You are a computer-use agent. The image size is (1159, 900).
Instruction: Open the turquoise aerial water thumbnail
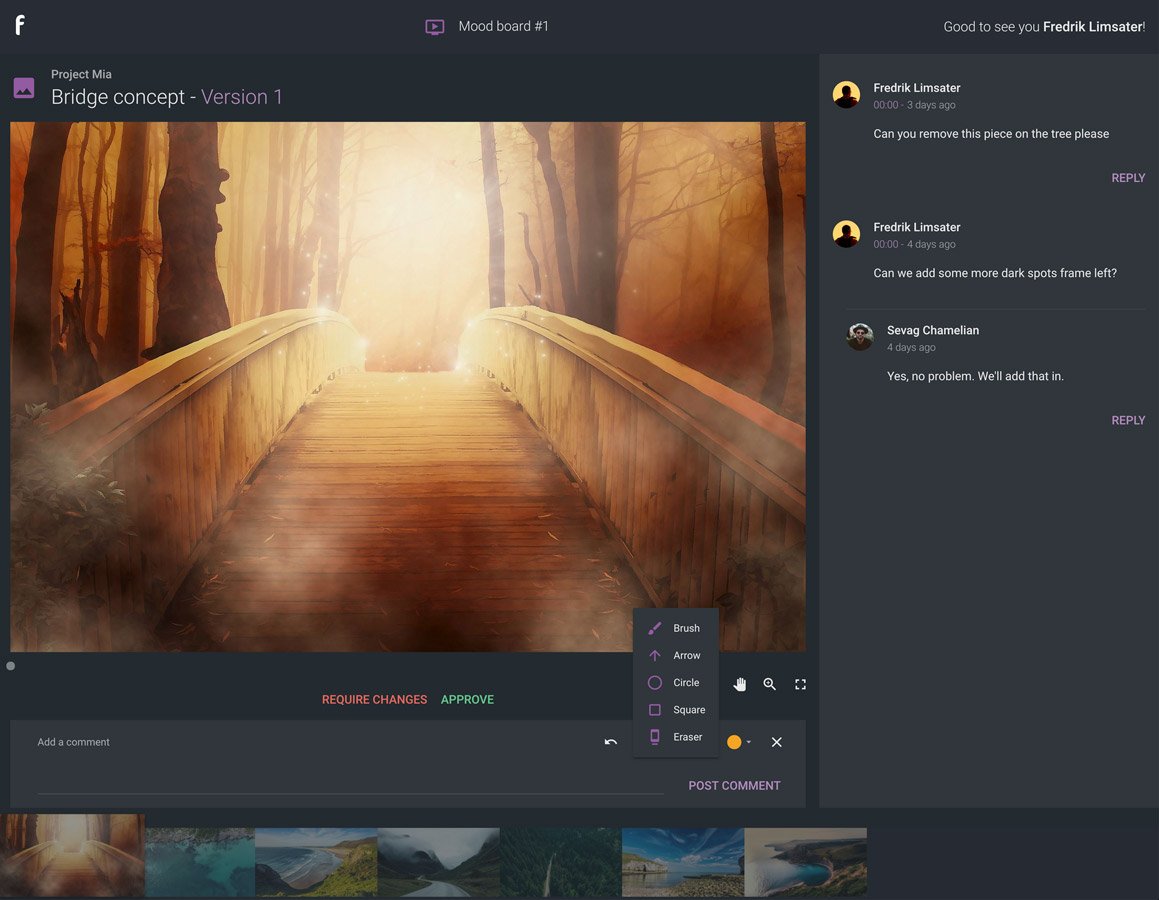[200, 862]
